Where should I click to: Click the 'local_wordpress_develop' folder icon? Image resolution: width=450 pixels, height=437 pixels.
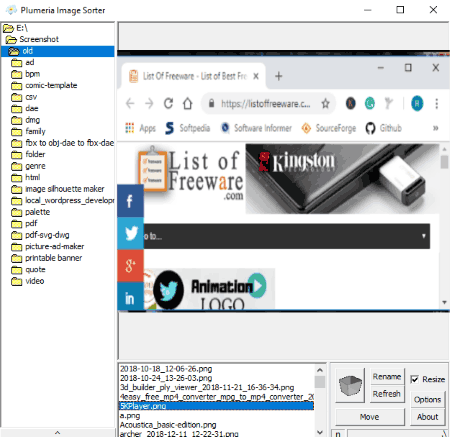point(16,201)
